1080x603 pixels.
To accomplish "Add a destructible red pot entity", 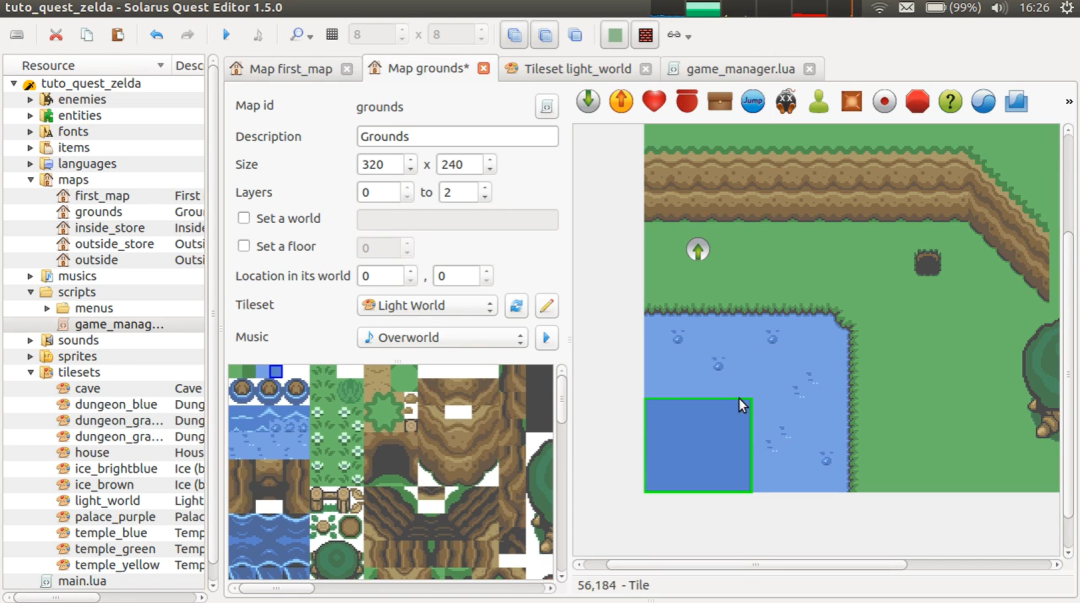I will click(687, 101).
